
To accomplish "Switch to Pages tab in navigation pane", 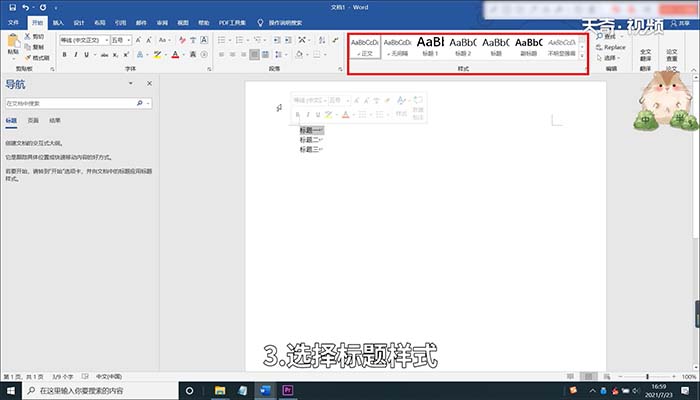I will [x=33, y=121].
